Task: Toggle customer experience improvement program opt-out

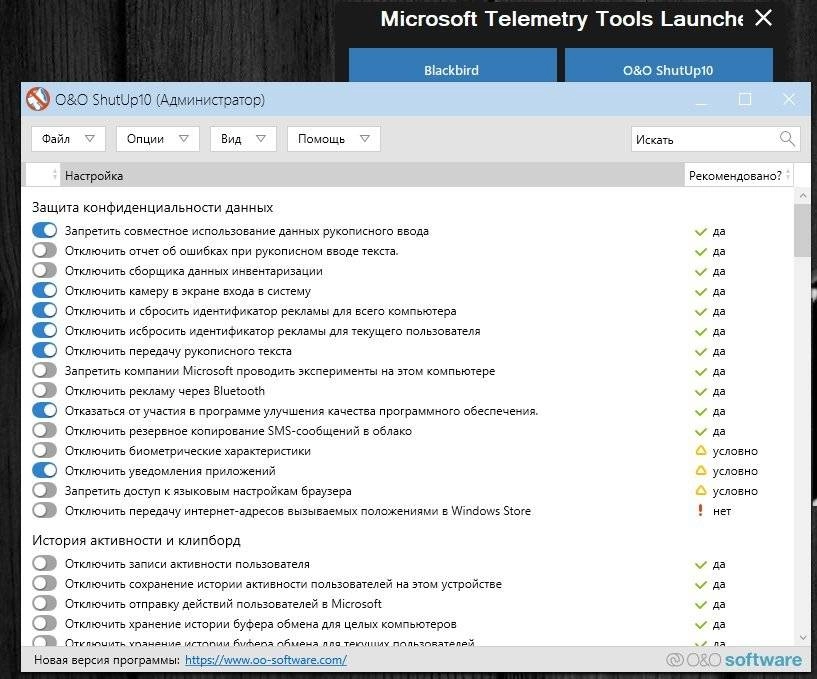Action: pos(44,411)
